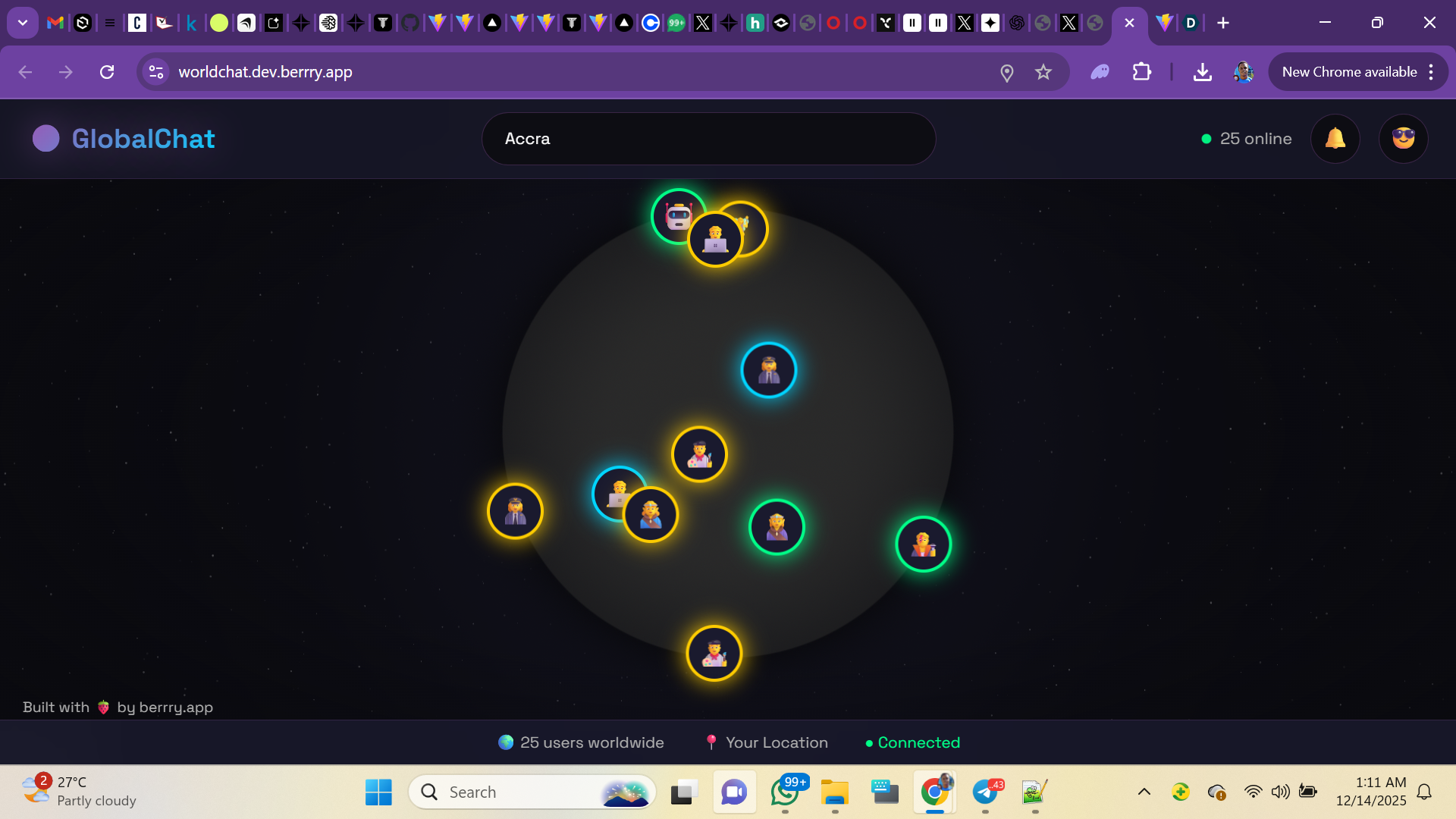This screenshot has height=819, width=1456.
Task: Select the blue-ringed pilot avatar on the globe
Action: pos(768,370)
